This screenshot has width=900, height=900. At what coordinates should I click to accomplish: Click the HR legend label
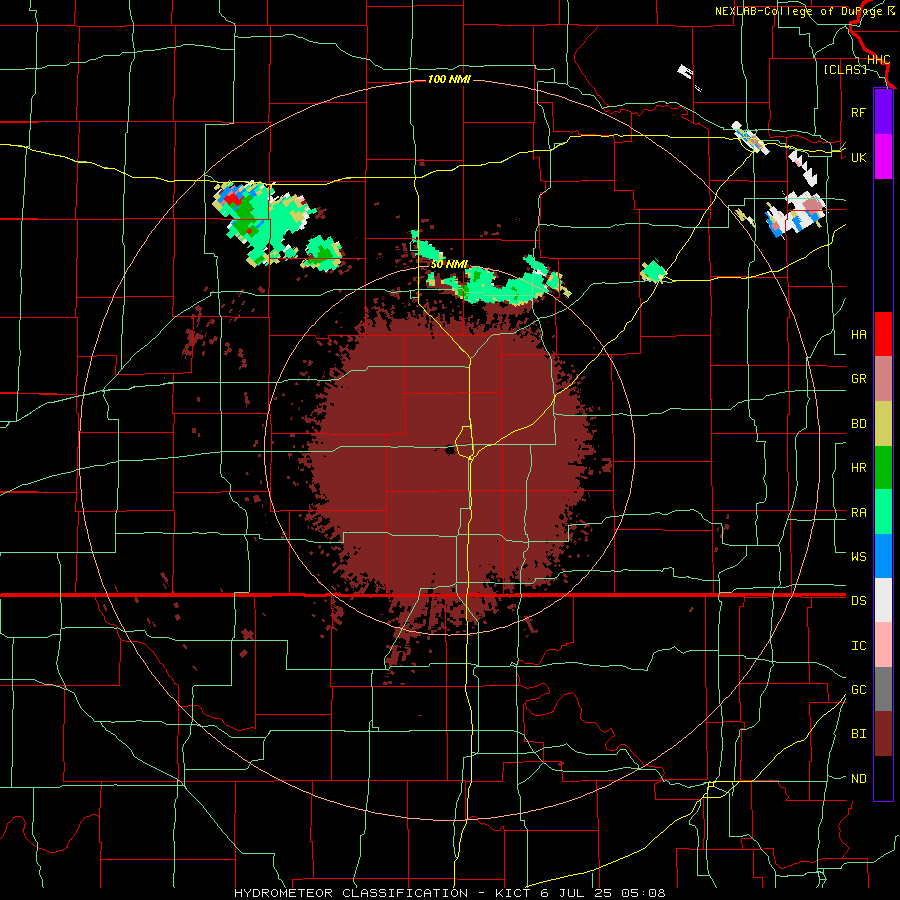click(x=858, y=468)
